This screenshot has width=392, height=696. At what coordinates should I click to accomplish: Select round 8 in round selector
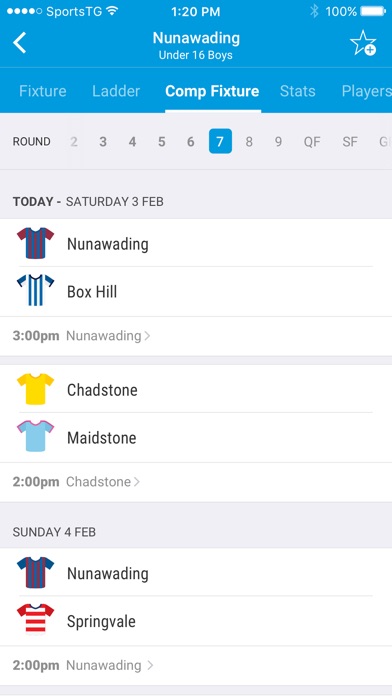coord(249,142)
